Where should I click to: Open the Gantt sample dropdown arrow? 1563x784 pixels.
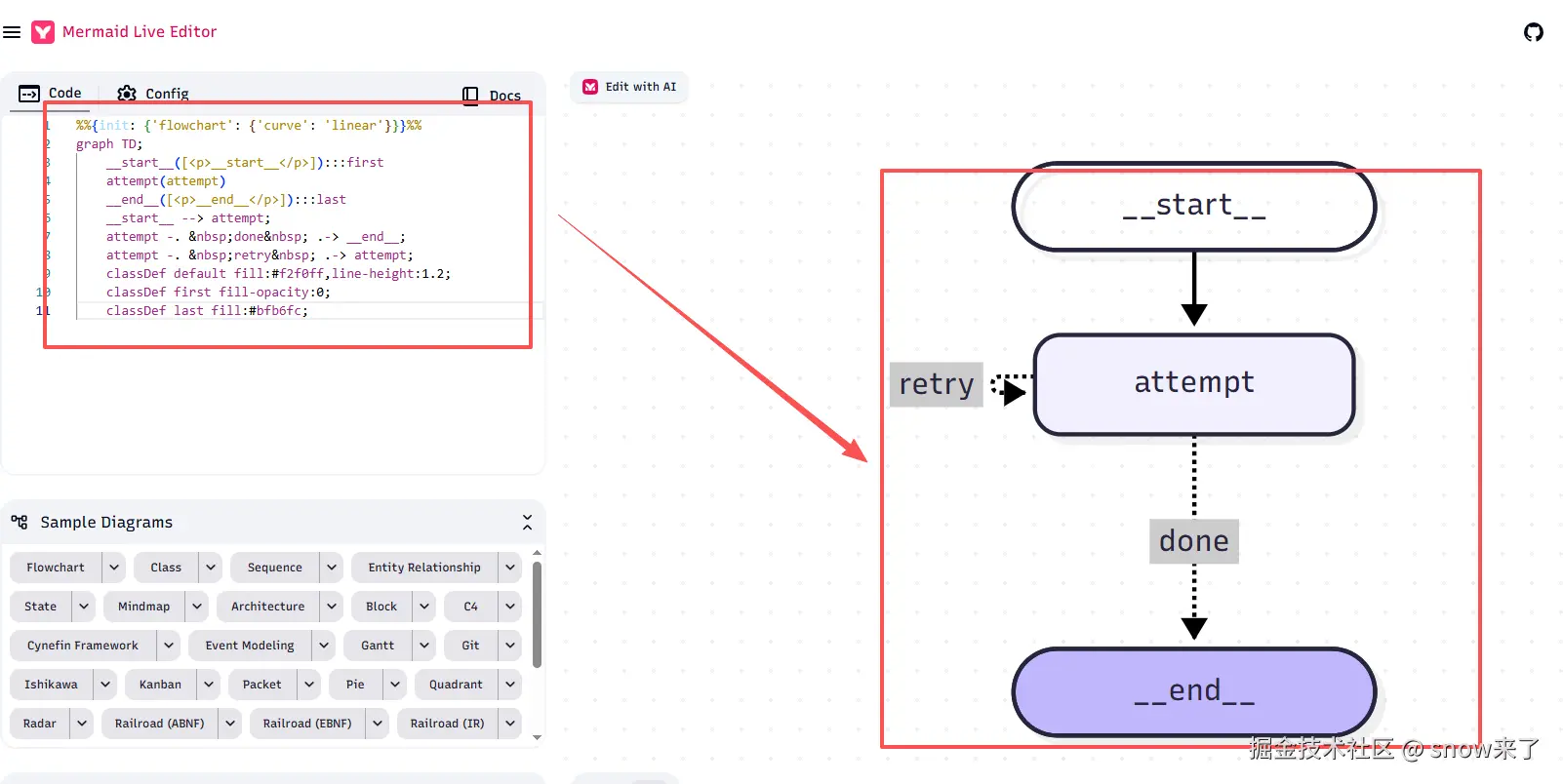[x=423, y=646]
